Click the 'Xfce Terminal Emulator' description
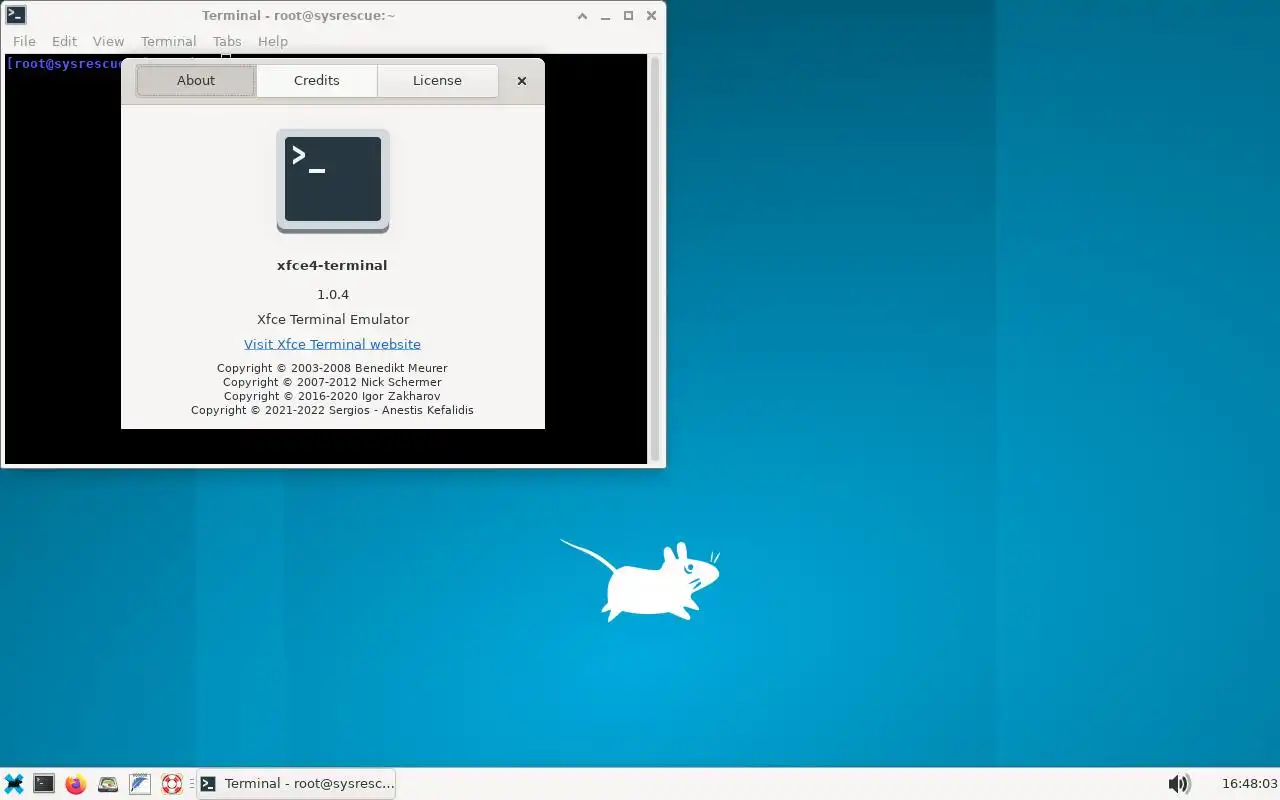The width and height of the screenshot is (1280, 800). pyautogui.click(x=333, y=319)
